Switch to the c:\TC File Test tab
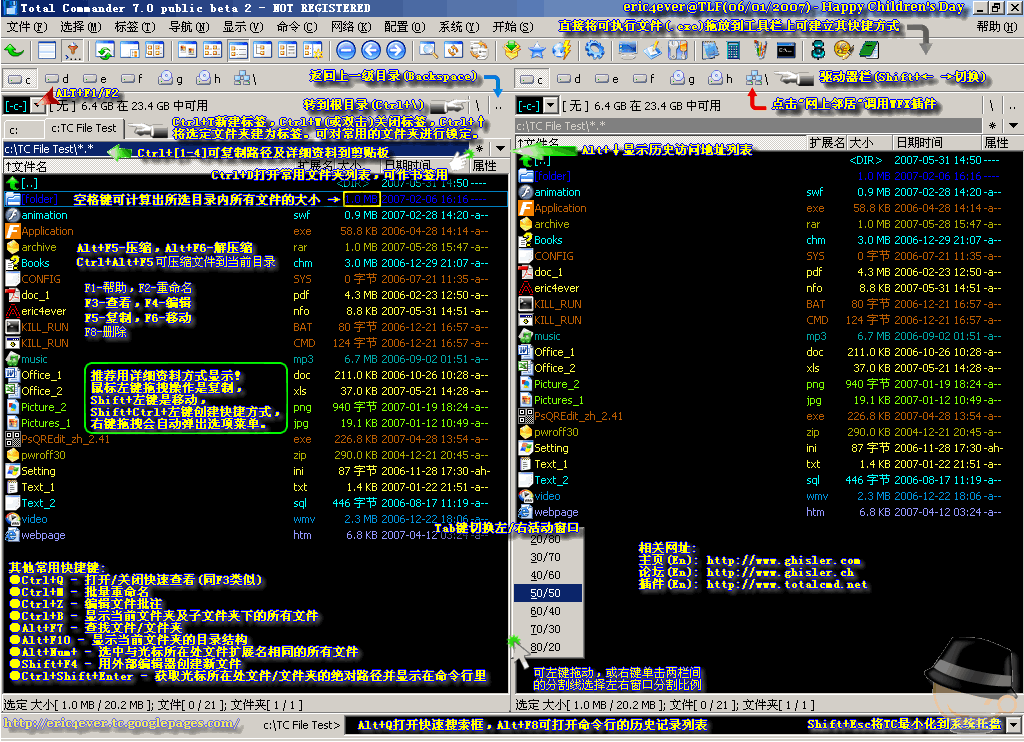 click(83, 128)
